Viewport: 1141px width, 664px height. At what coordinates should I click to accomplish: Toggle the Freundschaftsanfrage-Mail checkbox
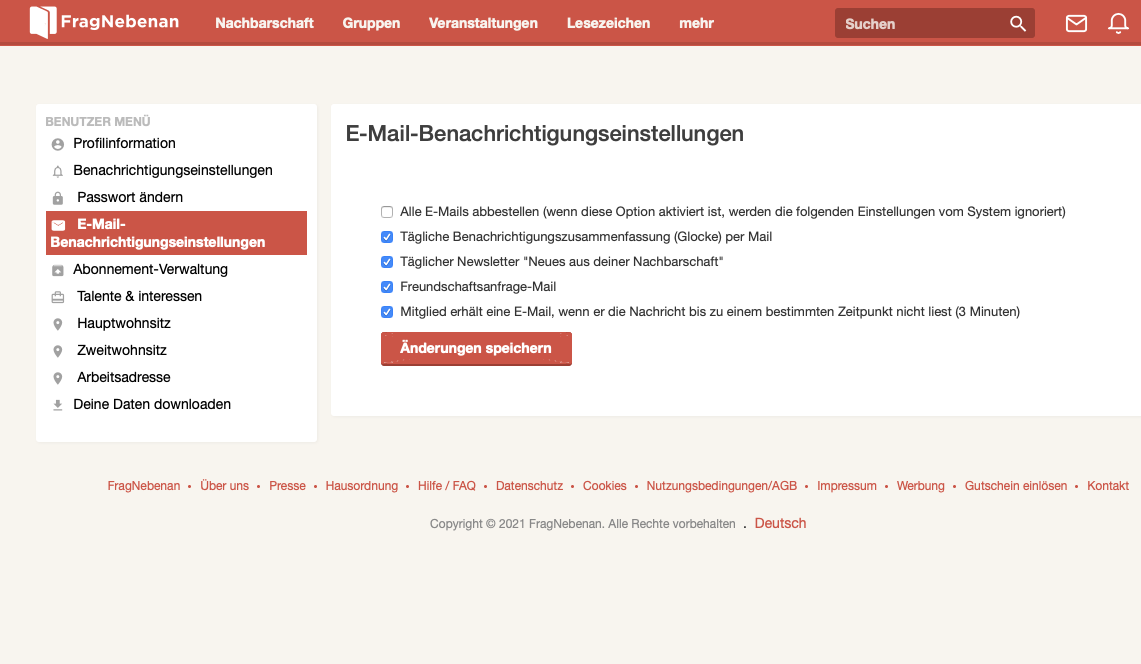click(x=387, y=287)
